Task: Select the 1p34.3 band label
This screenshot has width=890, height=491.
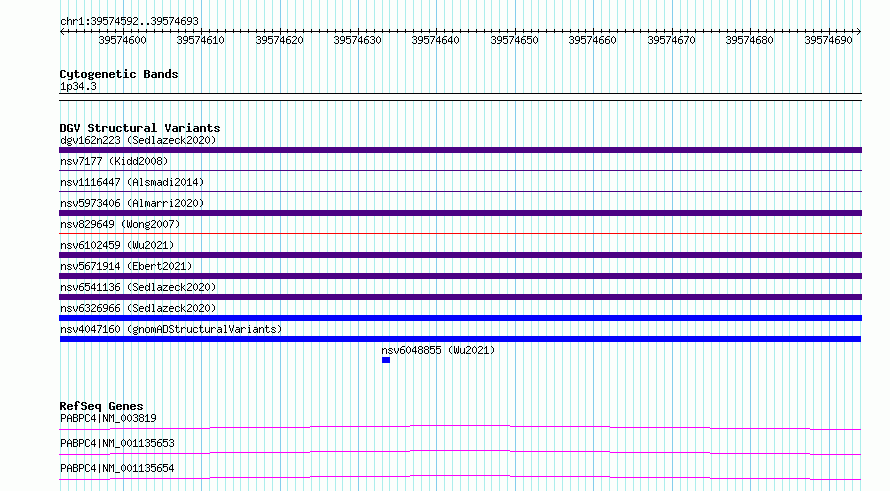Action: pos(78,86)
